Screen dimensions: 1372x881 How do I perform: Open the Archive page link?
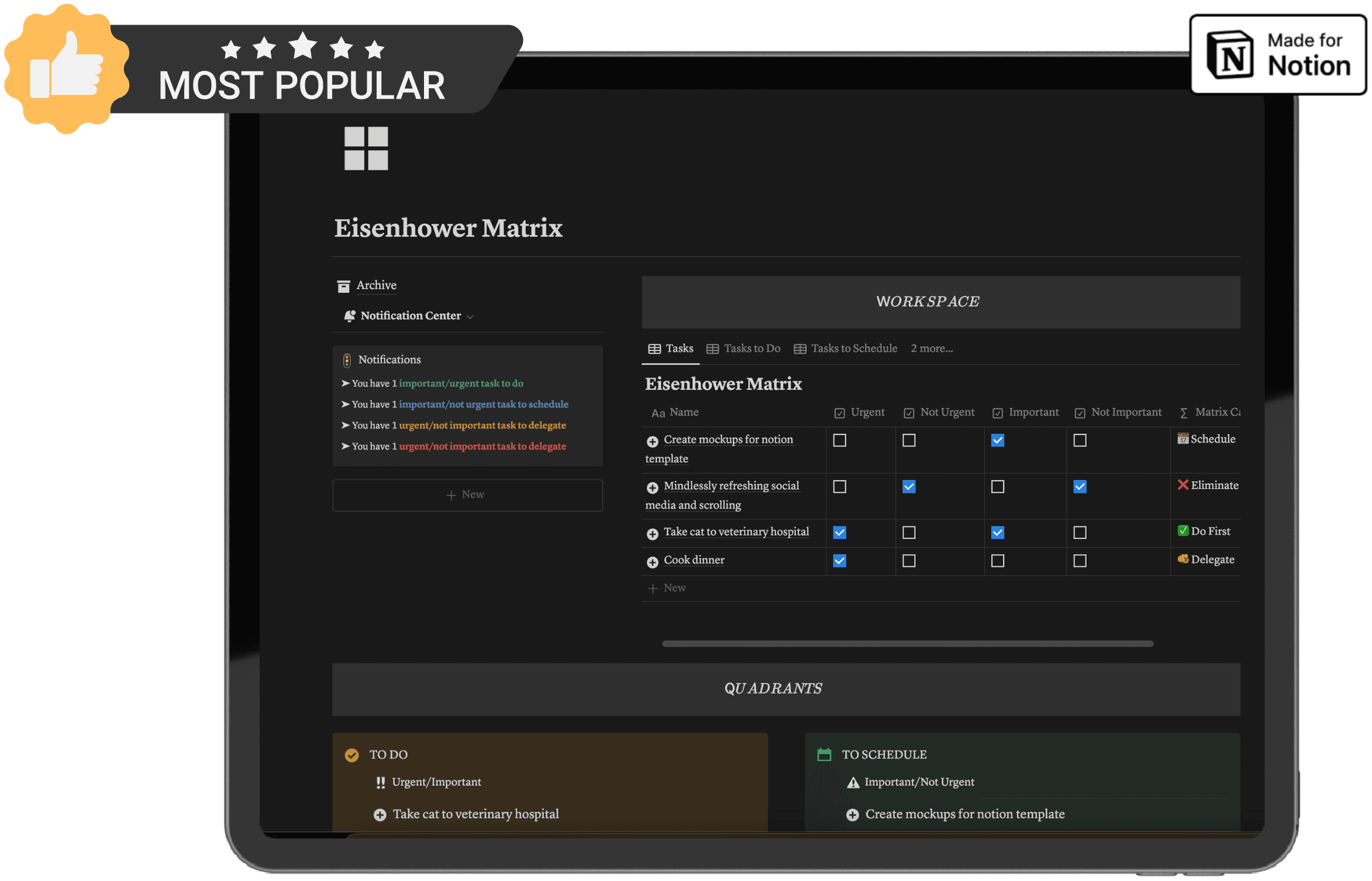(x=376, y=285)
